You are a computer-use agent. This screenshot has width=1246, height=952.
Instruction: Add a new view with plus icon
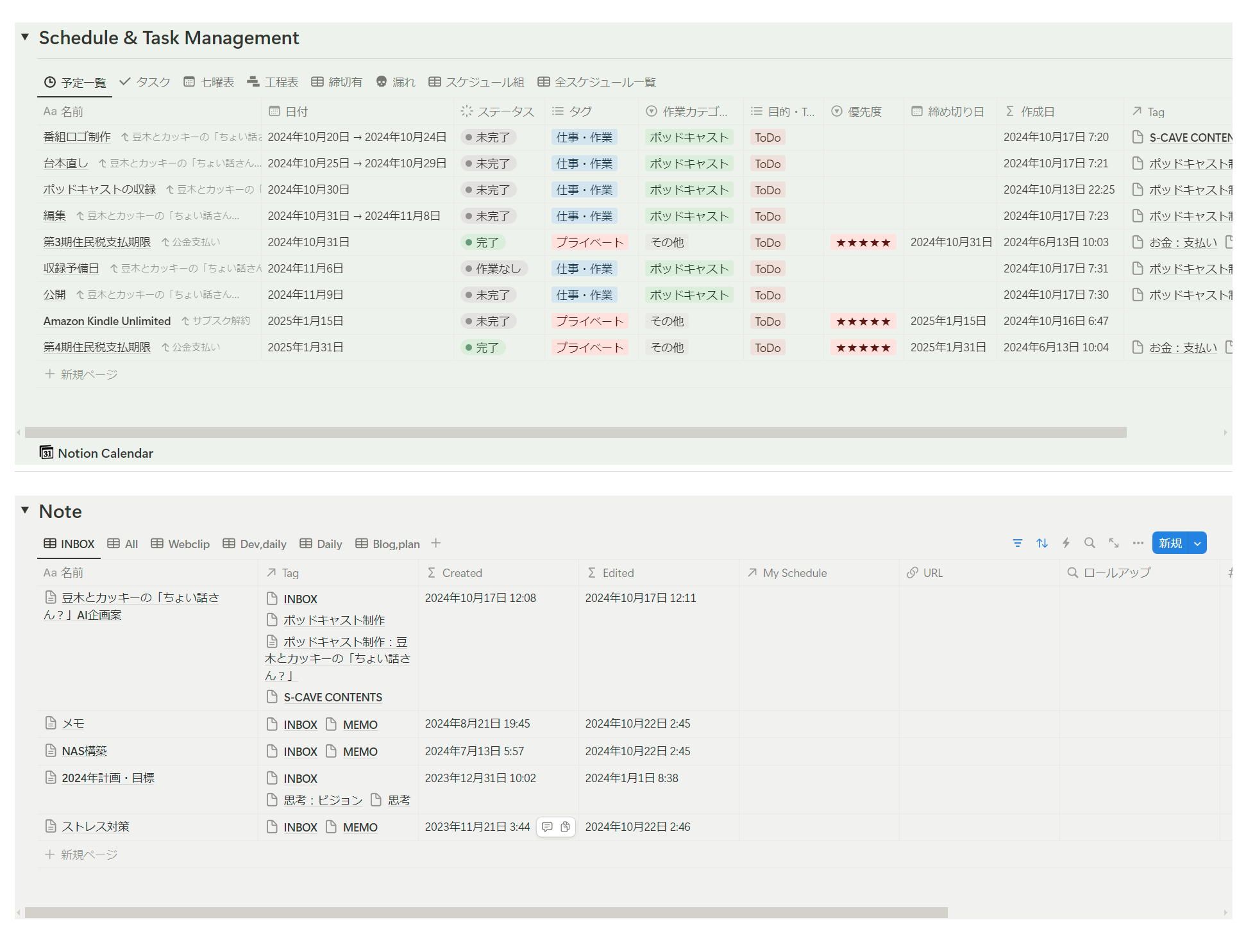tap(435, 544)
